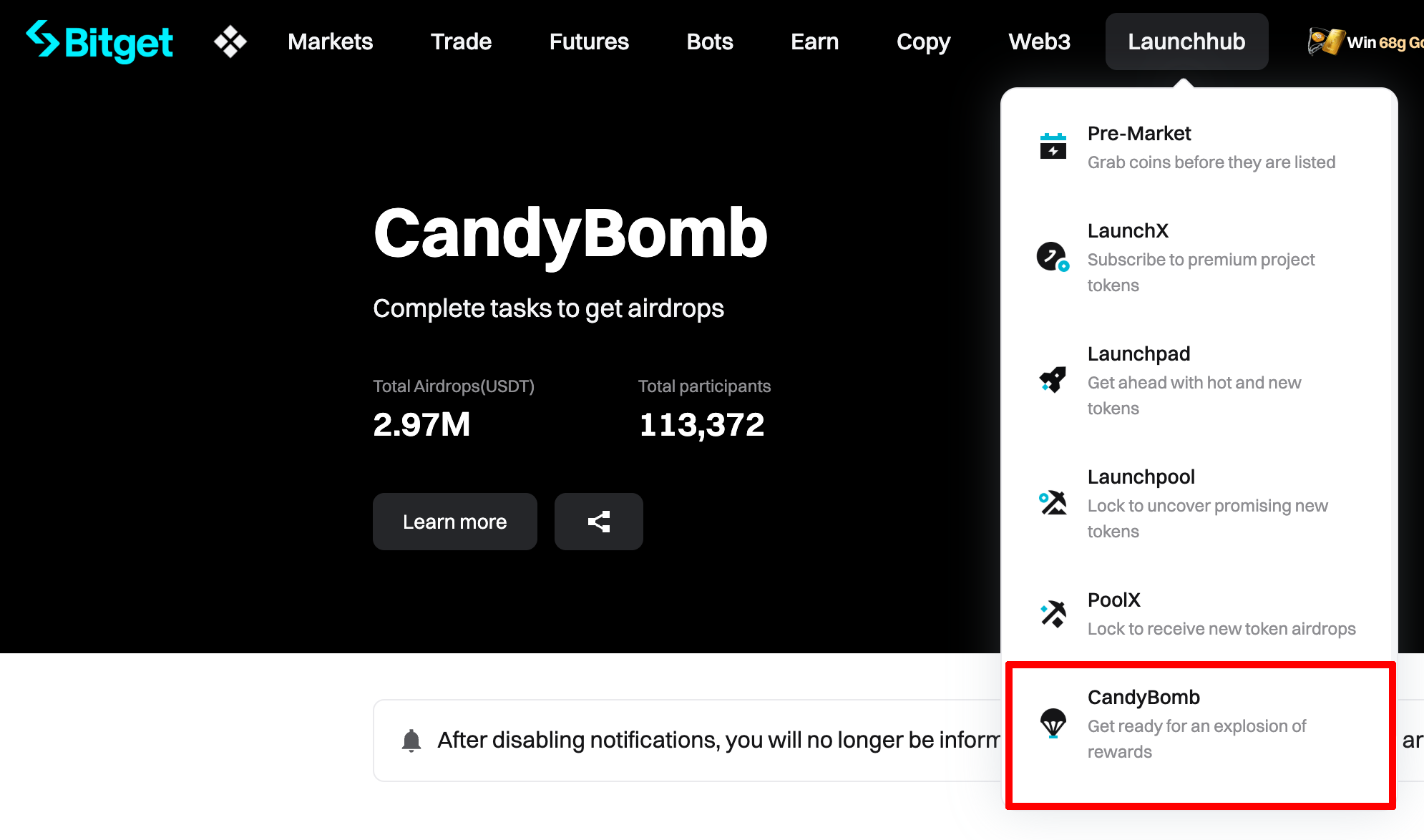This screenshot has width=1424, height=840.
Task: Choose Launchpad from the Launchhub list
Action: point(1138,354)
